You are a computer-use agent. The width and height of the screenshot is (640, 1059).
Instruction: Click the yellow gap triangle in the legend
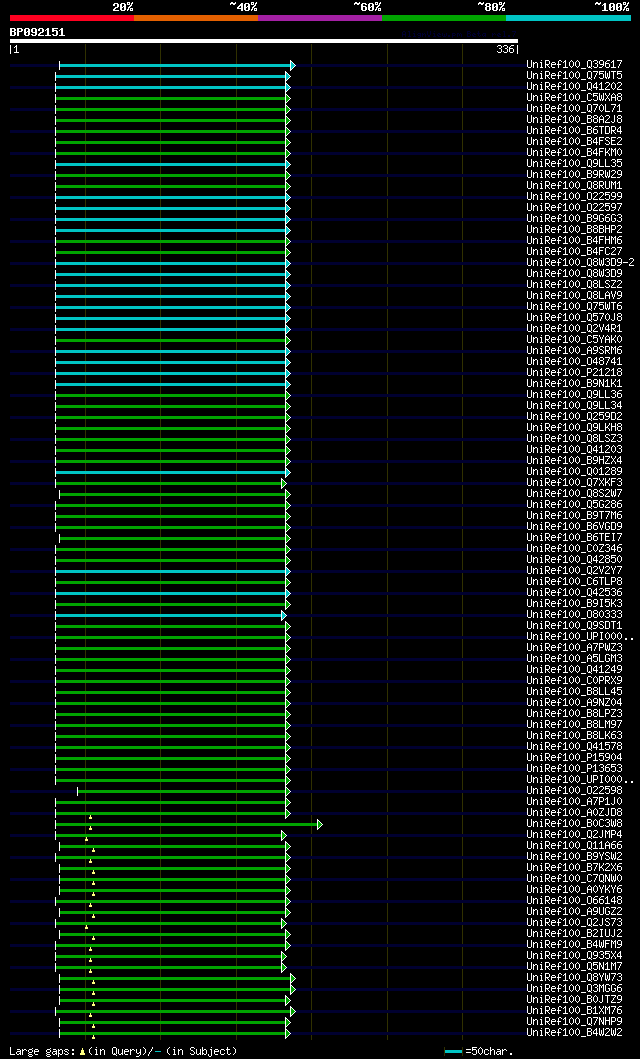click(82, 1052)
